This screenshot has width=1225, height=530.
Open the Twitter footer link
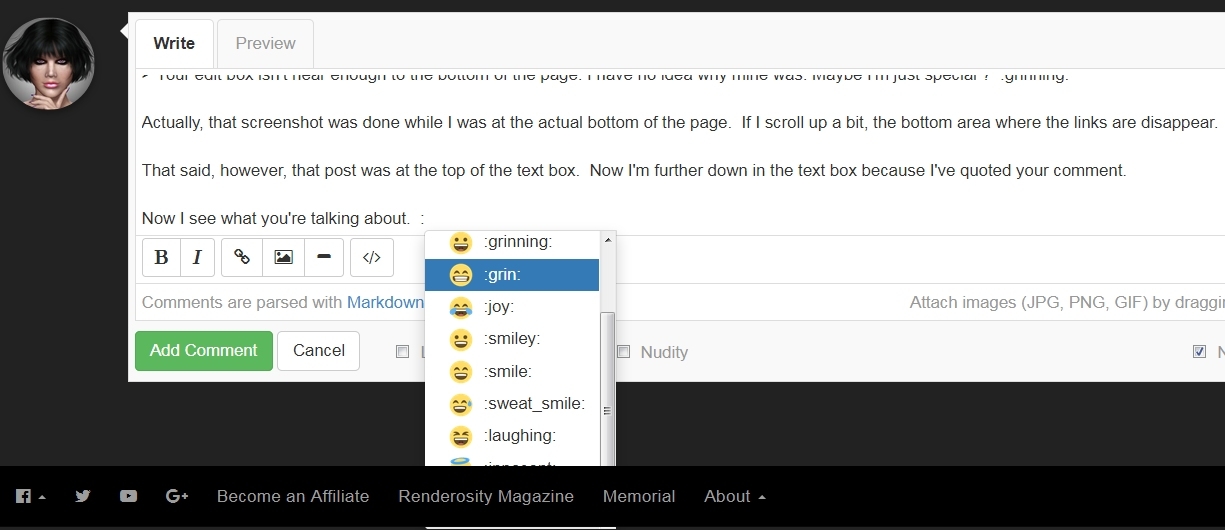pos(82,496)
